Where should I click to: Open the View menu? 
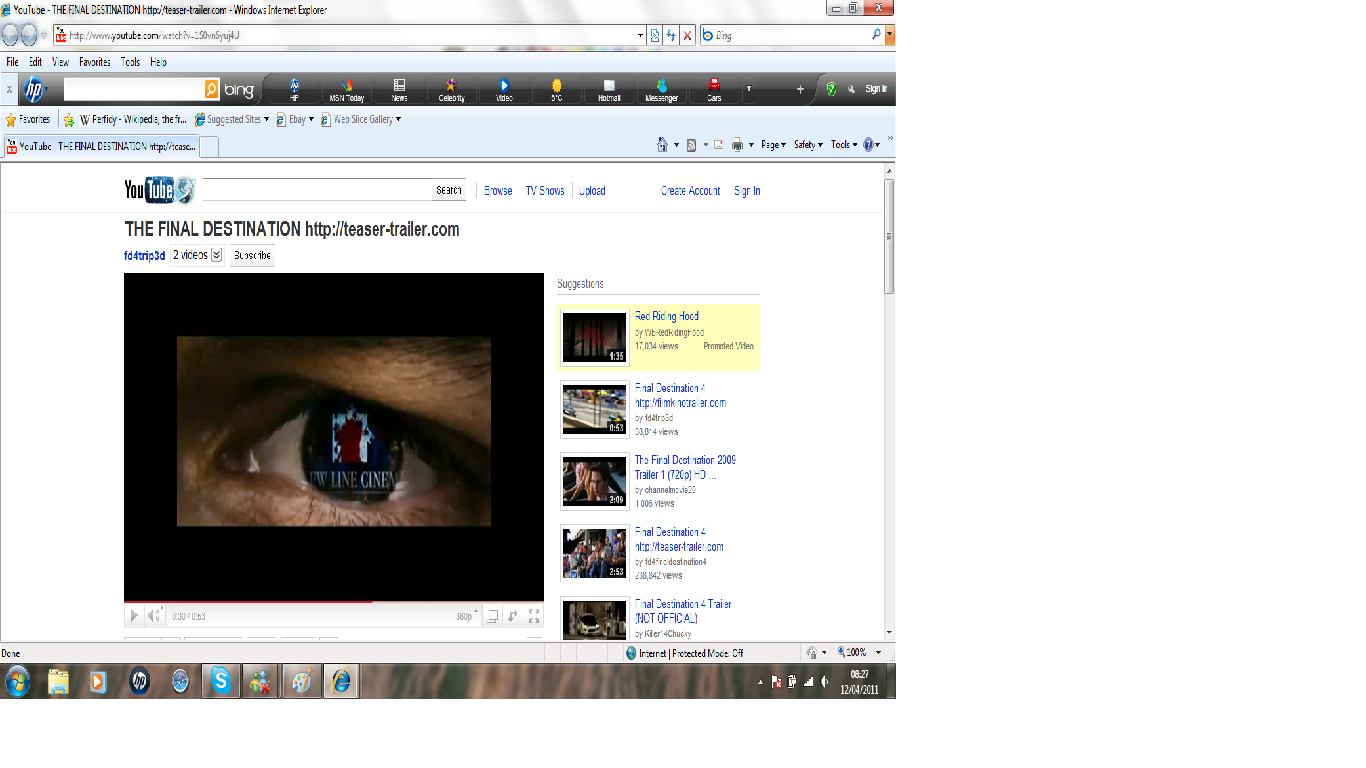pyautogui.click(x=61, y=62)
